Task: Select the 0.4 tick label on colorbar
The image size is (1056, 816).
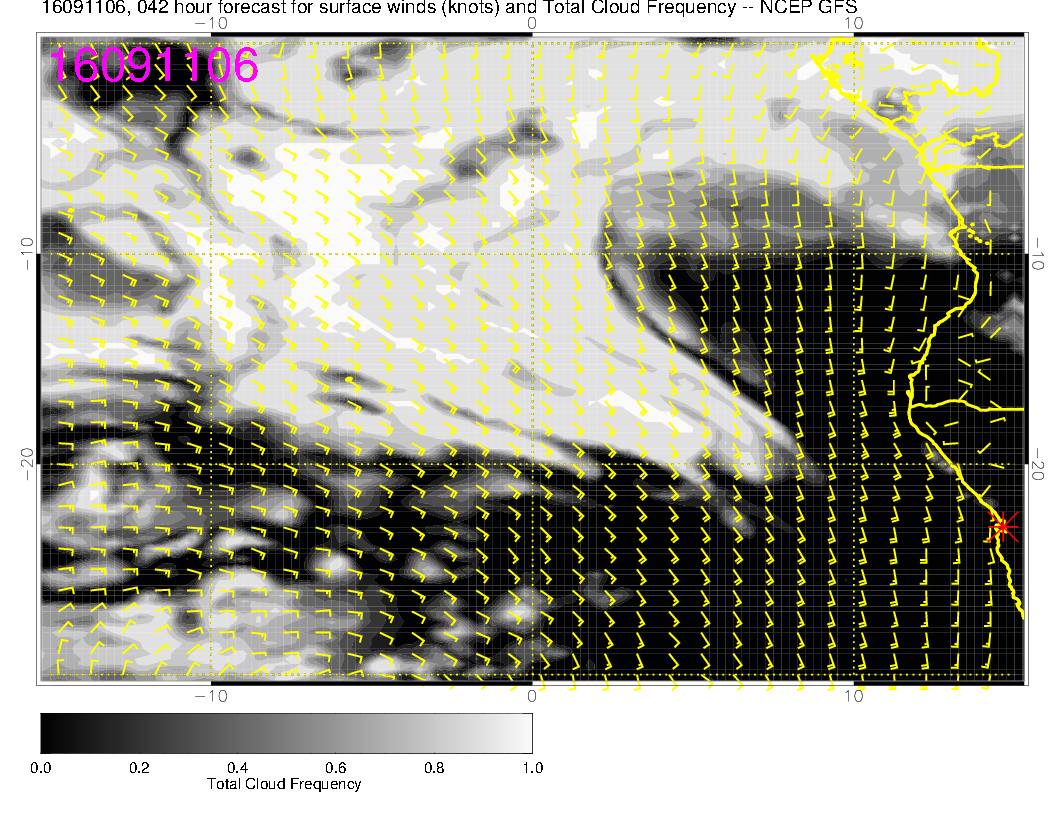Action: click(x=237, y=768)
